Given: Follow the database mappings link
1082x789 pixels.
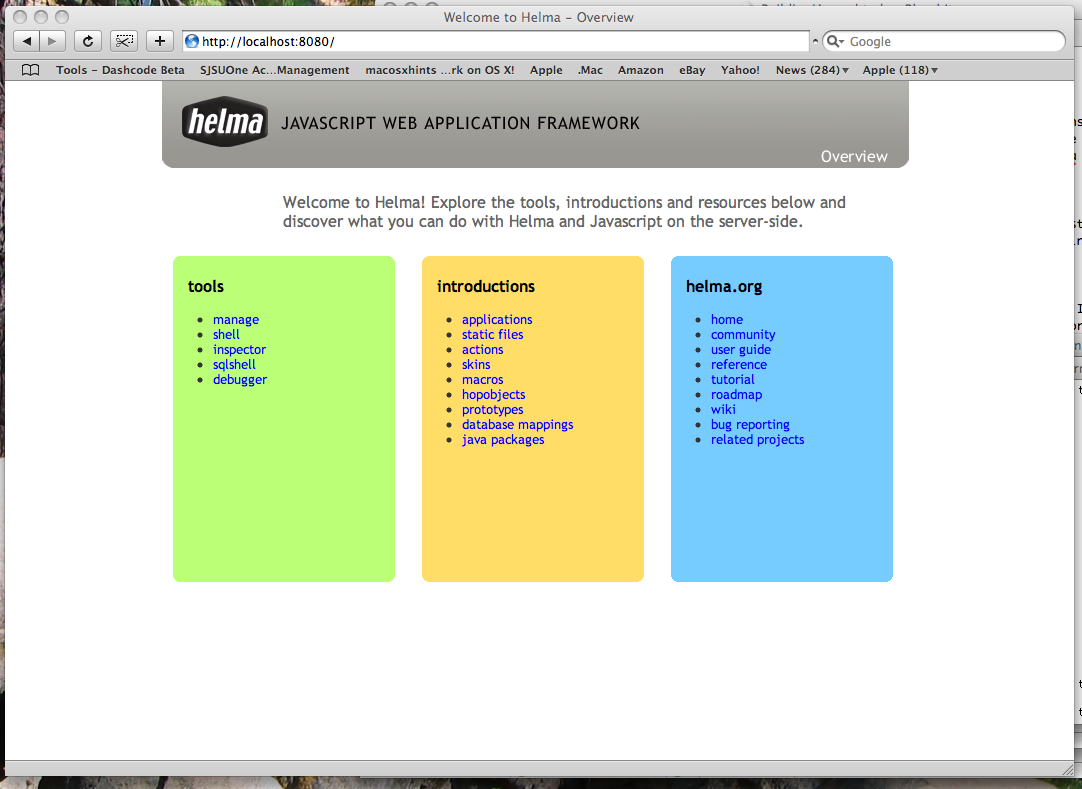Looking at the screenshot, I should click(518, 425).
